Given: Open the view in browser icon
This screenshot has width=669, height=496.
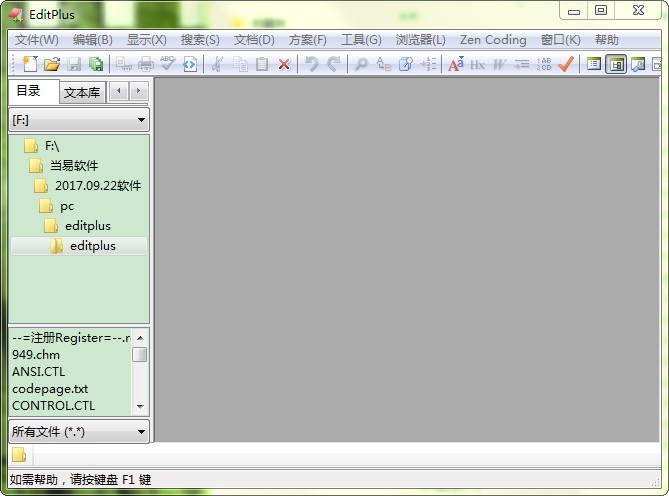Looking at the screenshot, I should click(190, 64).
